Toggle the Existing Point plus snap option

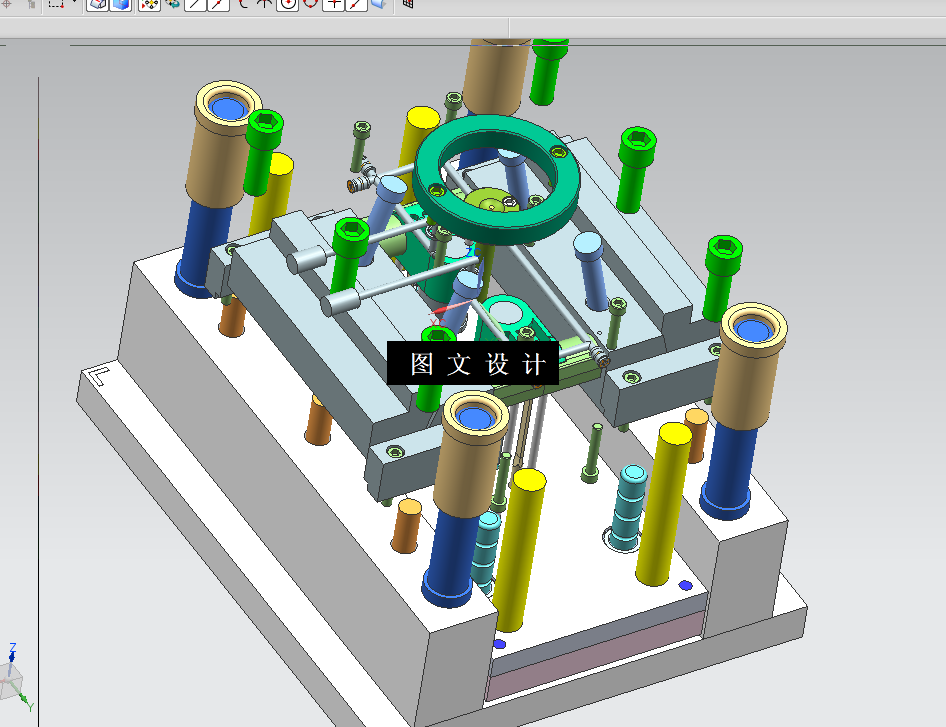334,4
